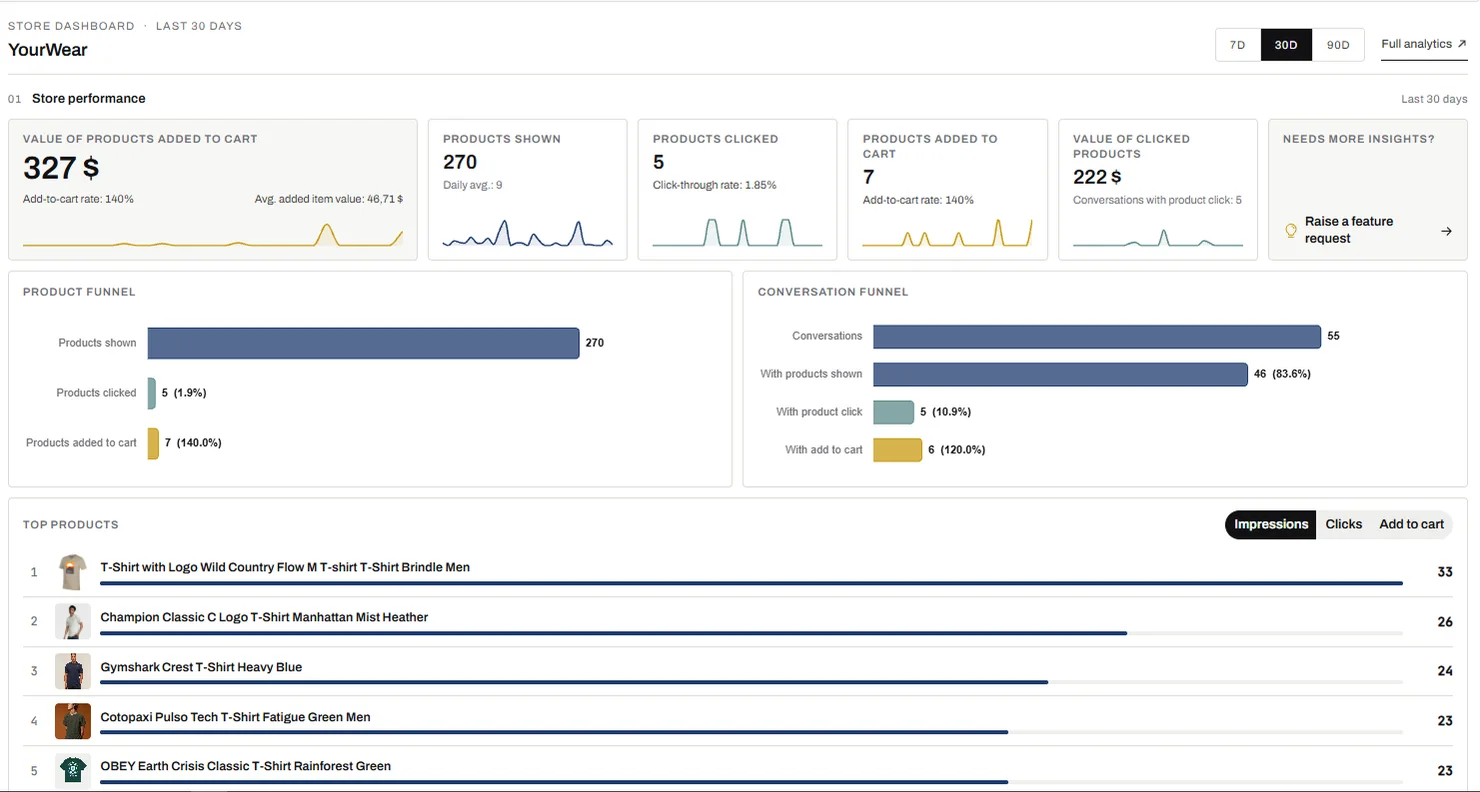
Task: Click the impressions bar for Cotopaxi Pulso Tech
Action: click(x=554, y=732)
